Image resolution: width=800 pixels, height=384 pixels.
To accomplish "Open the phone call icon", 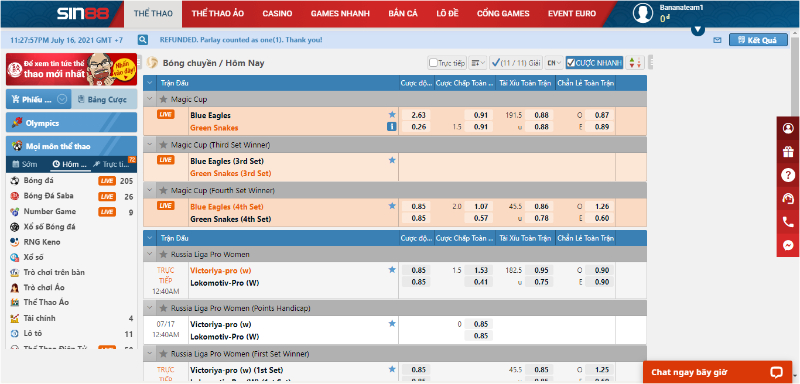I will 788,222.
